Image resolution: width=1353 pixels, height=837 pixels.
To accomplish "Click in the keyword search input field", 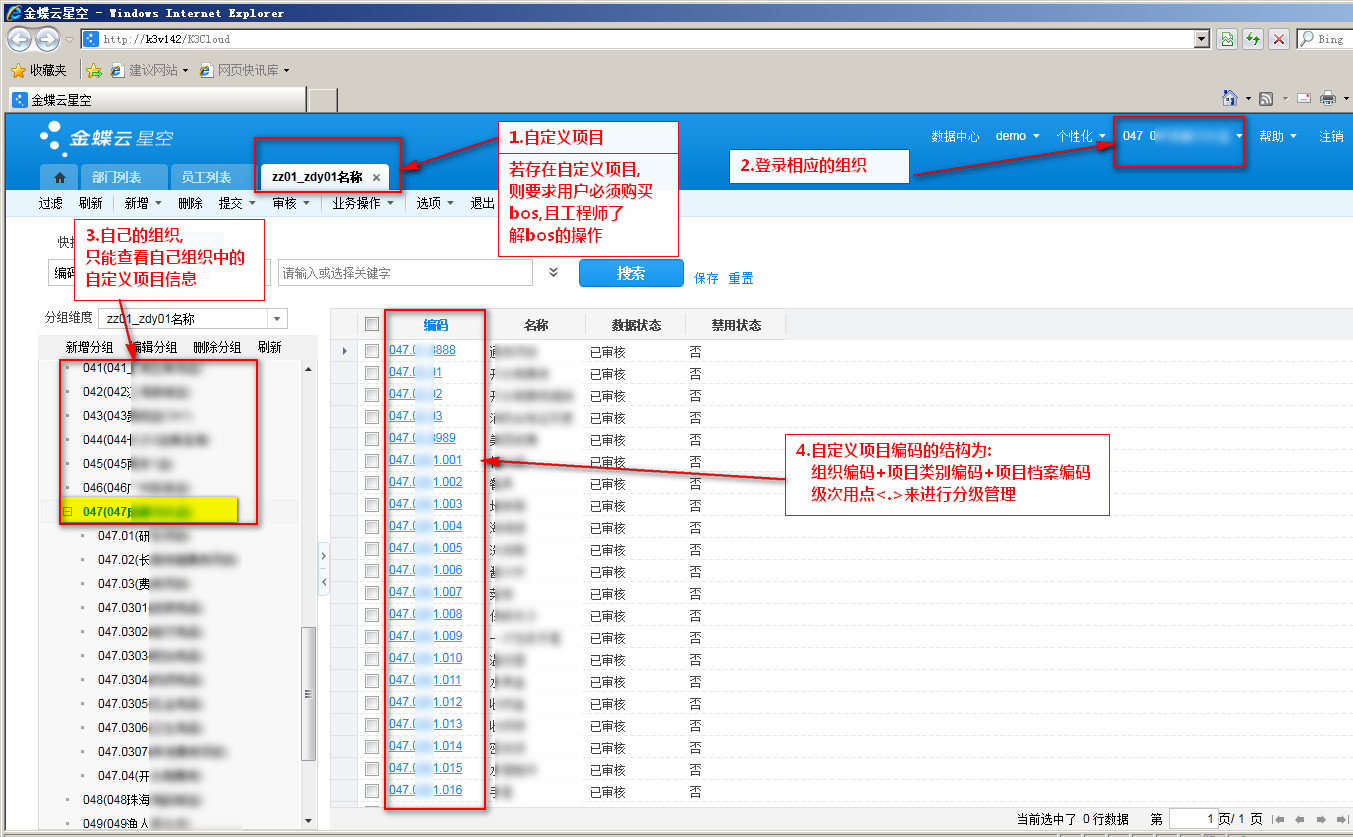I will tap(404, 273).
